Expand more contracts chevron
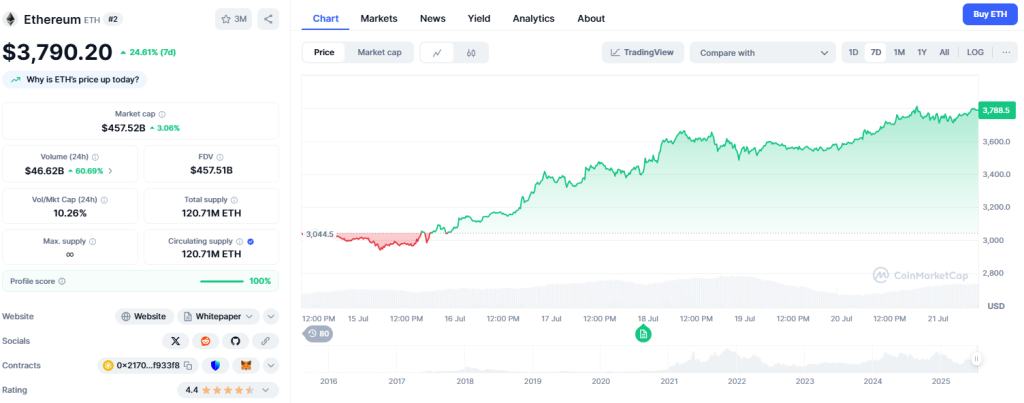Viewport: 1024px width, 403px height. tap(270, 365)
